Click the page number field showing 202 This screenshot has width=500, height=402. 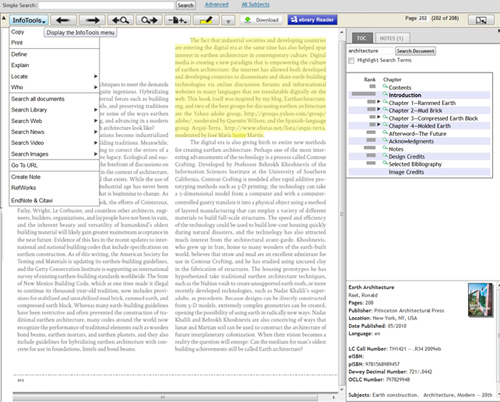point(423,18)
